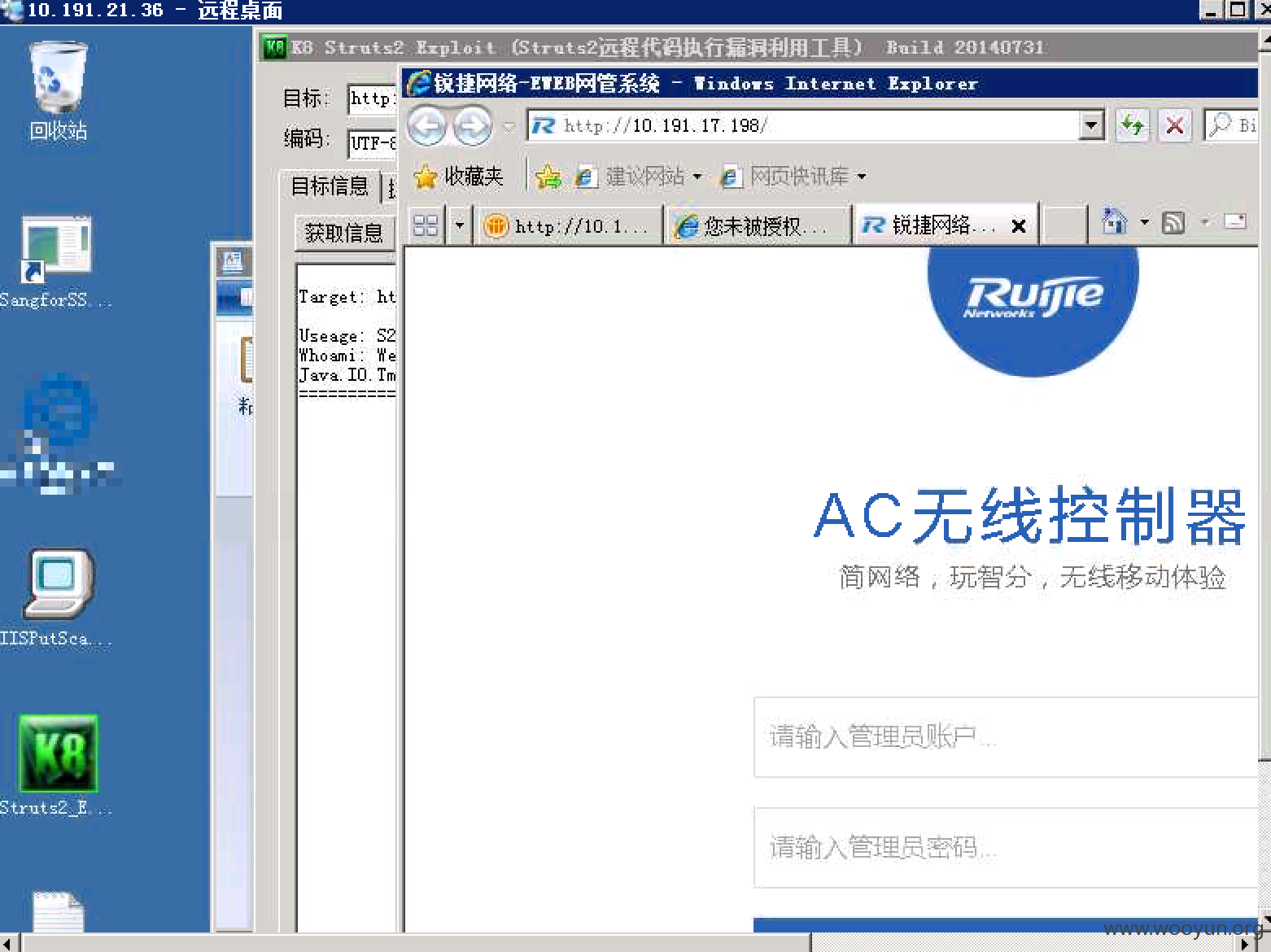Image resolution: width=1271 pixels, height=952 pixels.
Task: Click the pixelated desktop icon below SangforSS
Action: point(59,433)
